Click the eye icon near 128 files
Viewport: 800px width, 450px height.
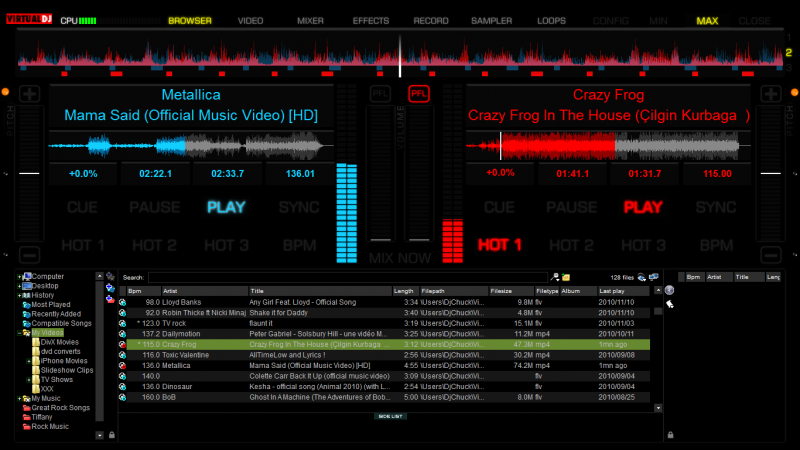click(642, 278)
